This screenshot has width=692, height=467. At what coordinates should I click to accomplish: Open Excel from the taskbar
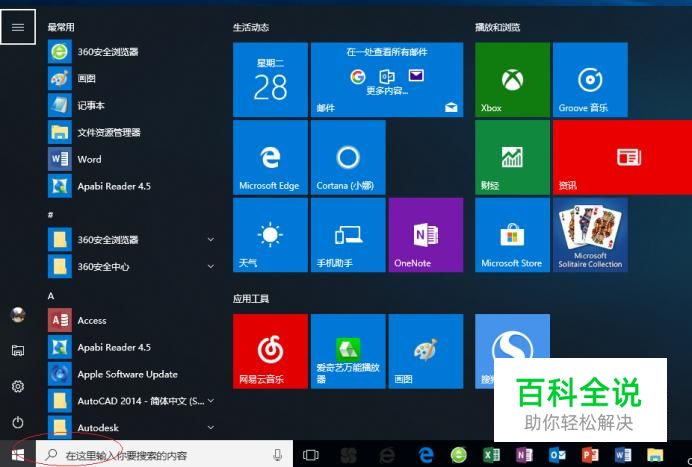491,455
